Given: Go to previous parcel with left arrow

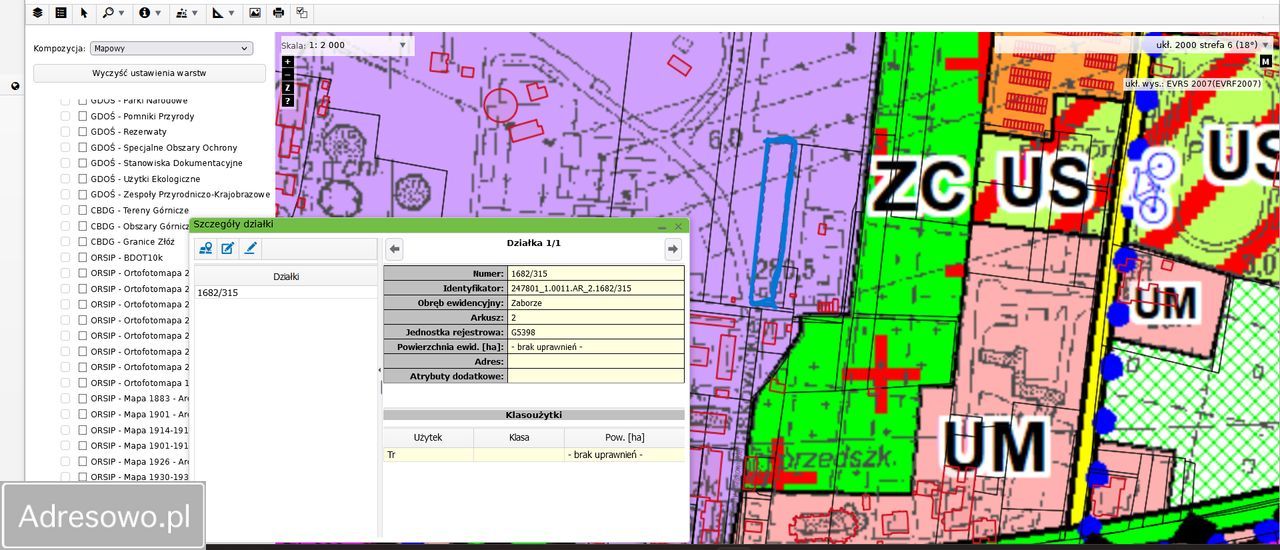Looking at the screenshot, I should point(394,249).
